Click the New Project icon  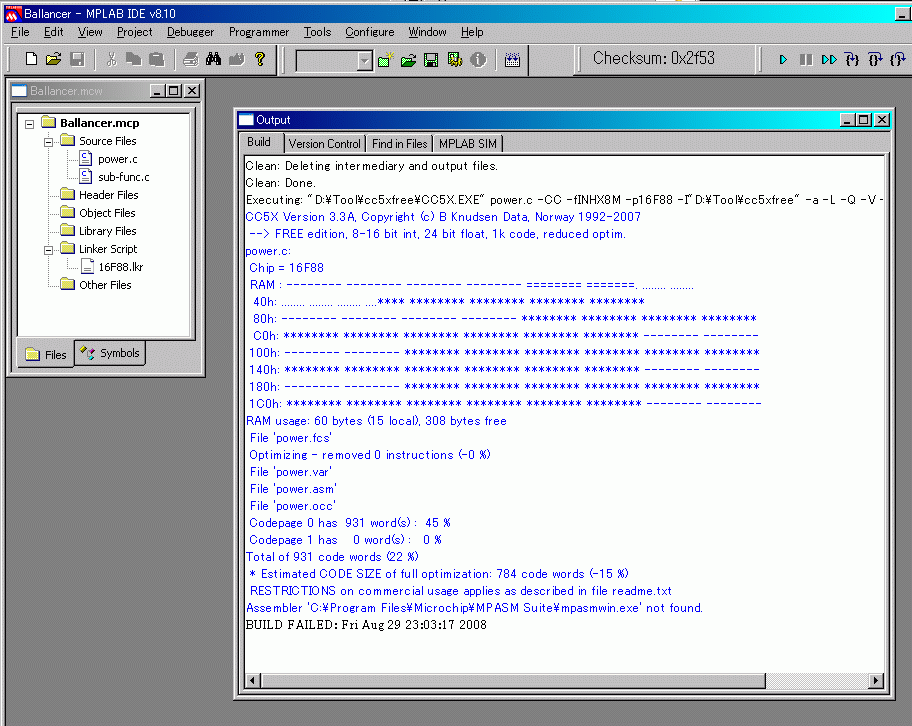pos(386,59)
